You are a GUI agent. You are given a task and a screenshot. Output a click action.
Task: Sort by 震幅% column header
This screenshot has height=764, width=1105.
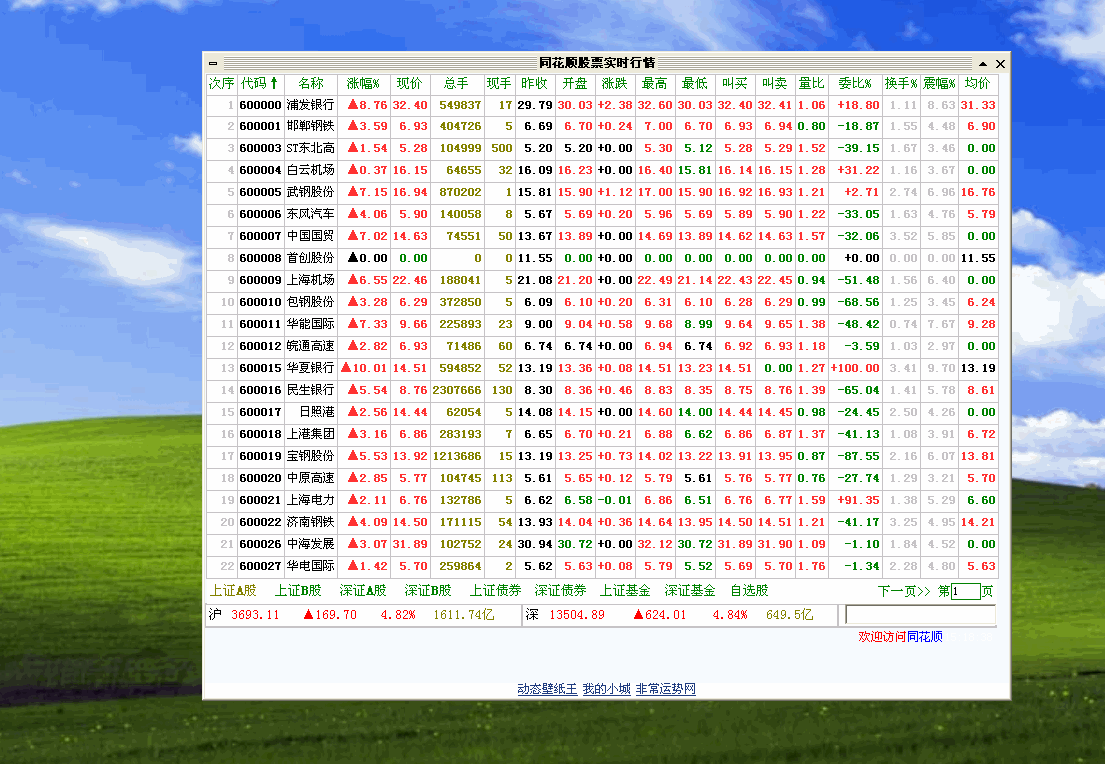(x=939, y=83)
